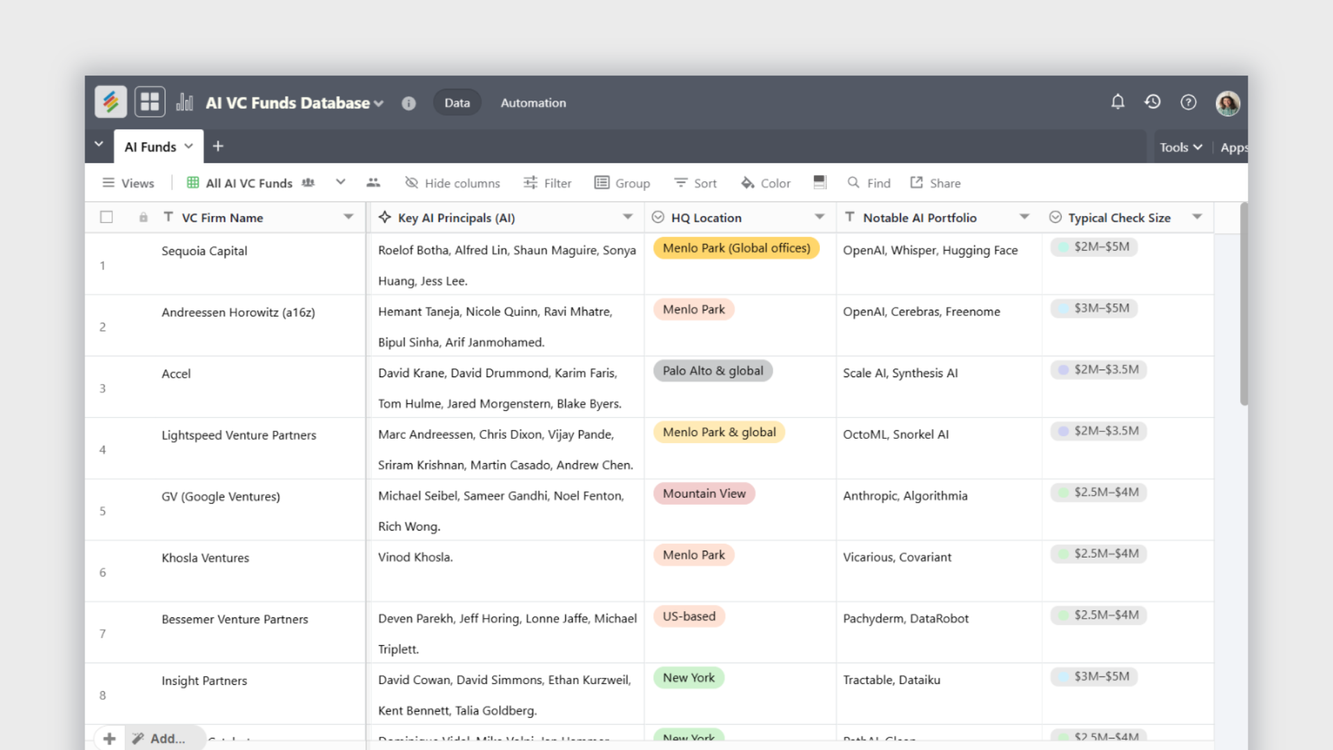Open the chart/statistics icon in the header
This screenshot has height=750, width=1333.
coord(184,101)
